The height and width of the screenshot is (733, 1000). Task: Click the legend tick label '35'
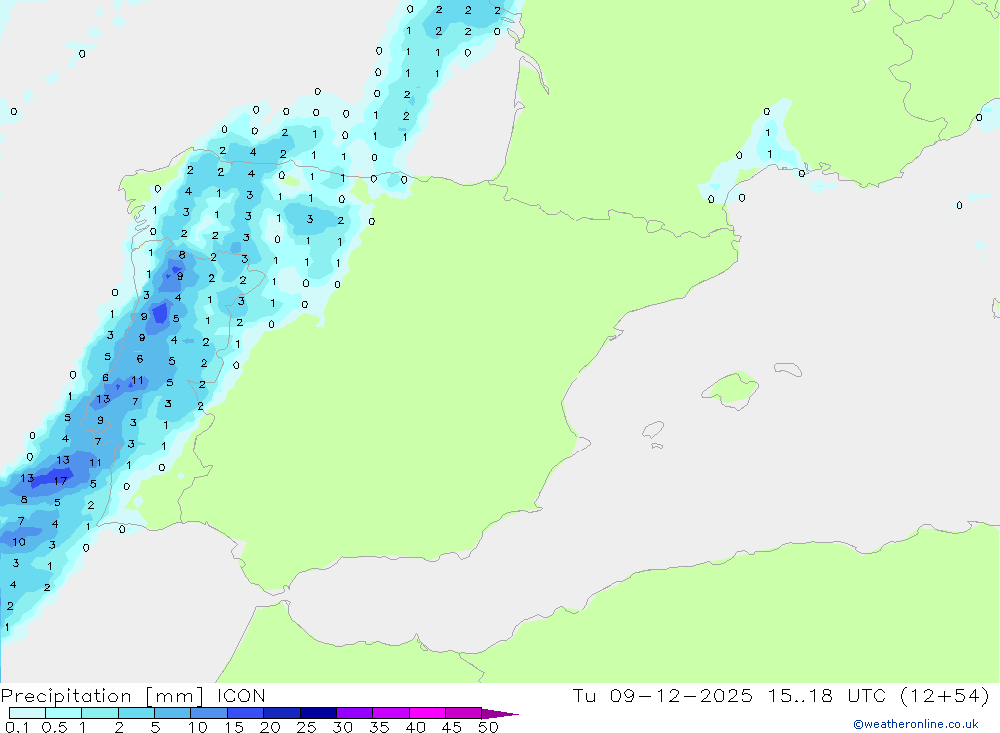coord(379,727)
